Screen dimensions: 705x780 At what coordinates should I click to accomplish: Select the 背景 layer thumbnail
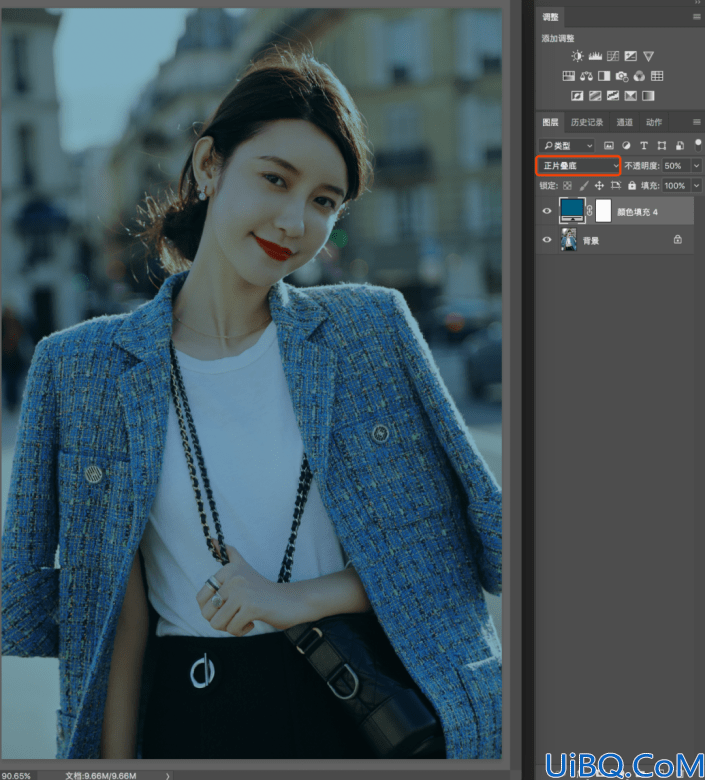click(569, 240)
